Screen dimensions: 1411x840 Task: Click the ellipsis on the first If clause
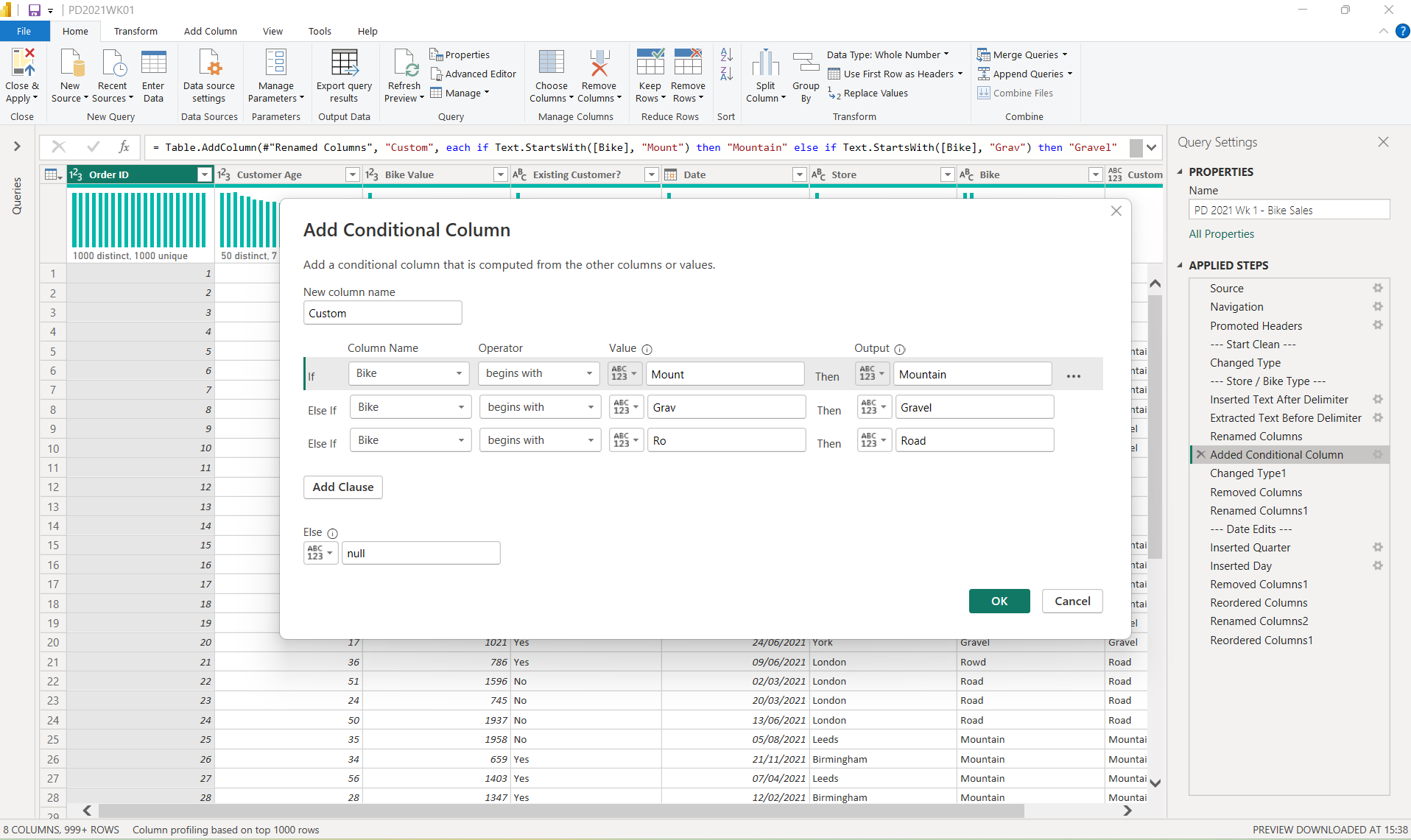pos(1074,376)
